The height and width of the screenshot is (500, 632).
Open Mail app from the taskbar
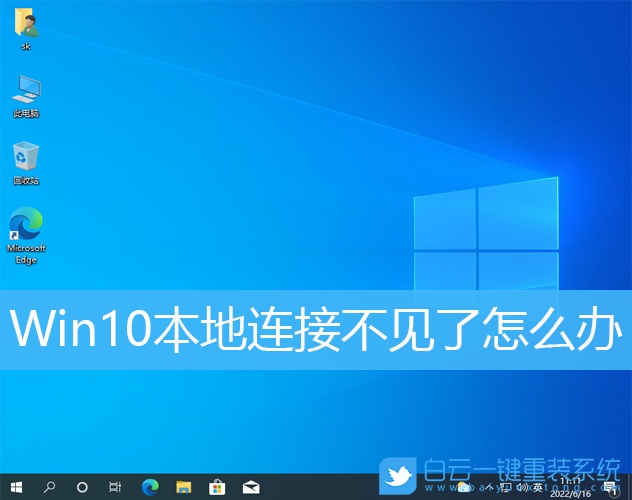point(251,488)
